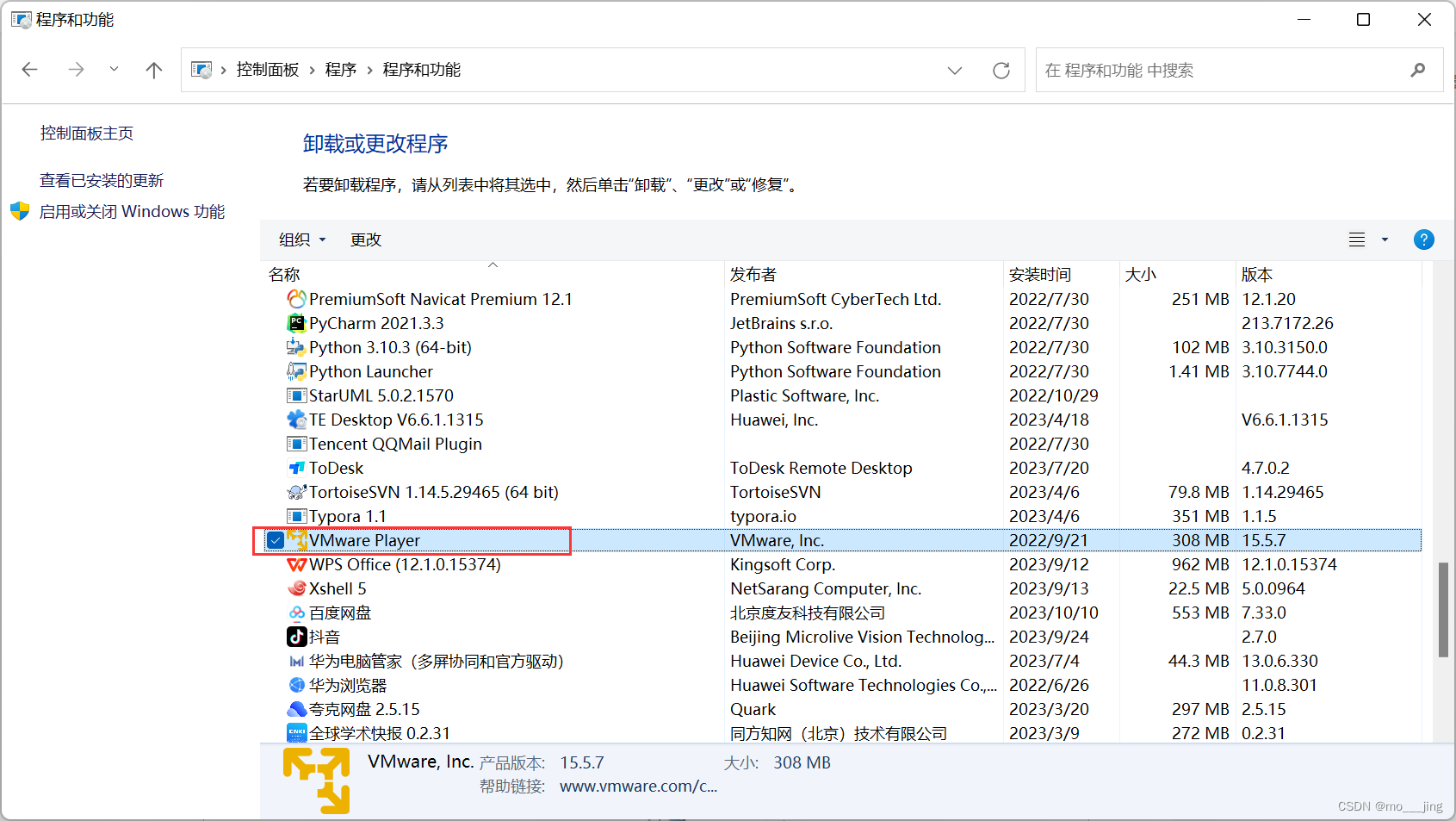This screenshot has width=1456, height=821.
Task: Click the 夸克网盘 2.5.15 icon
Action: coord(296,709)
